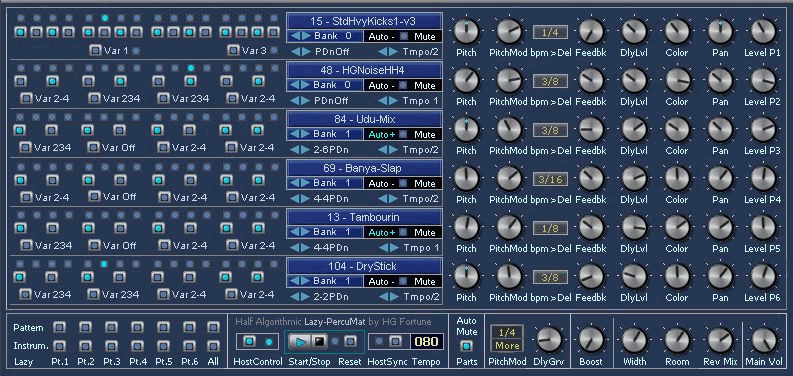The height and width of the screenshot is (376, 793).
Task: Click the Color knob on the Banya-Slap row
Action: pyautogui.click(x=677, y=179)
